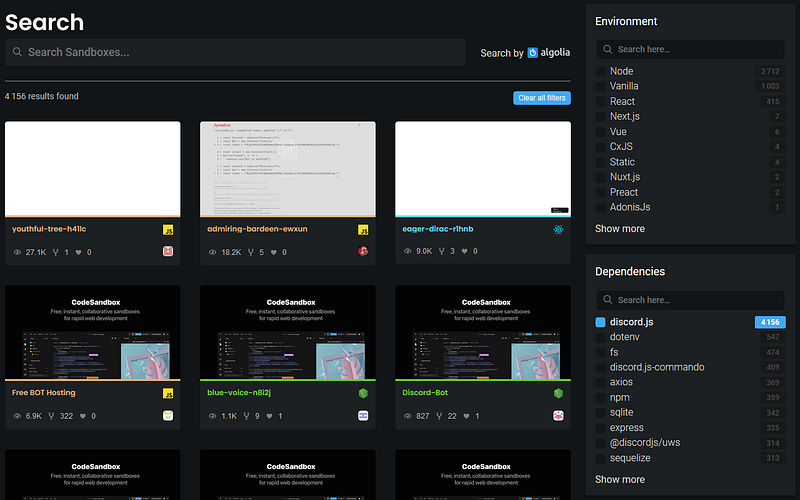Click the JS template icon on youthful-tree-h4llc
This screenshot has width=800, height=500.
168,230
